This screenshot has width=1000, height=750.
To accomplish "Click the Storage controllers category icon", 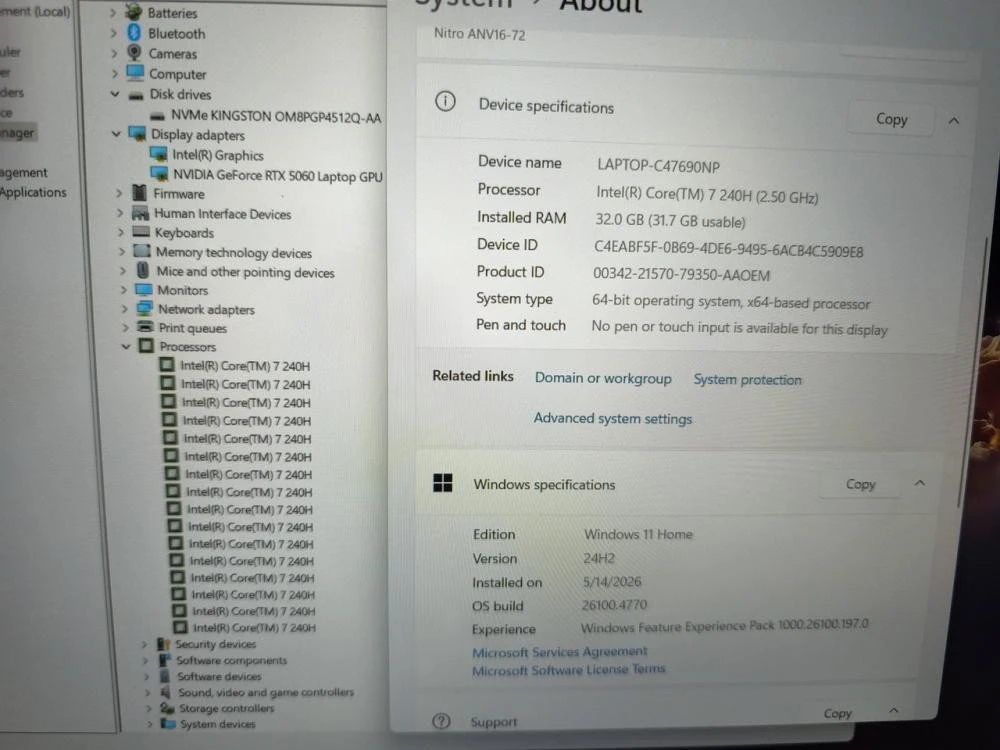I will coord(167,708).
